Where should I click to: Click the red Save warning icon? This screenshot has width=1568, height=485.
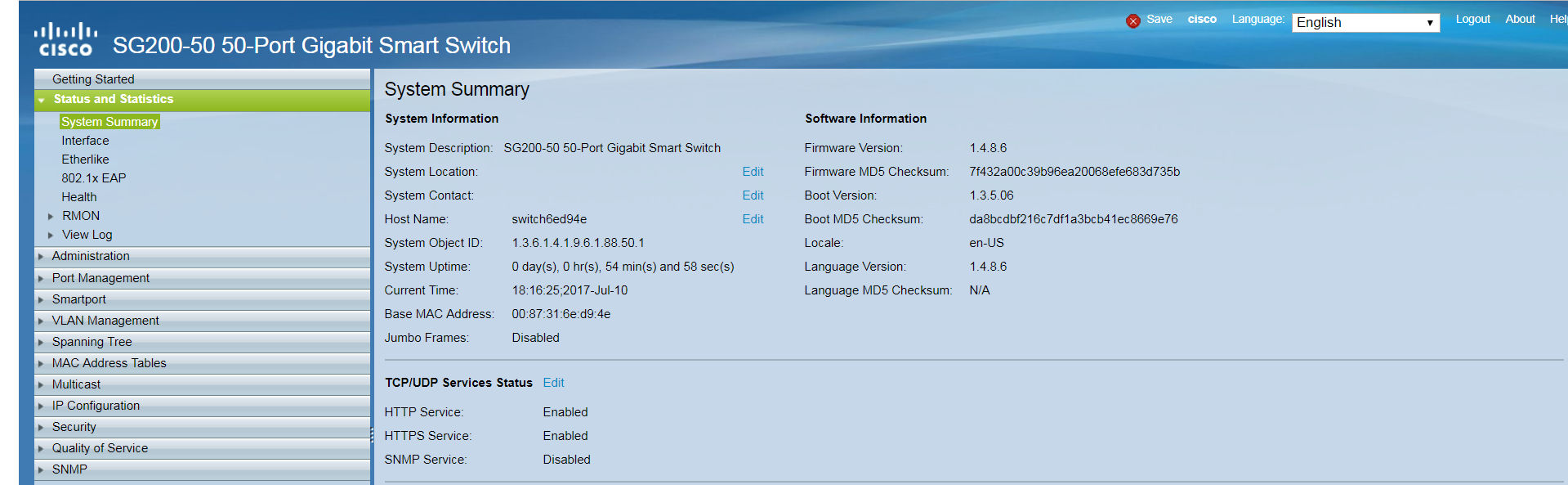1132,21
